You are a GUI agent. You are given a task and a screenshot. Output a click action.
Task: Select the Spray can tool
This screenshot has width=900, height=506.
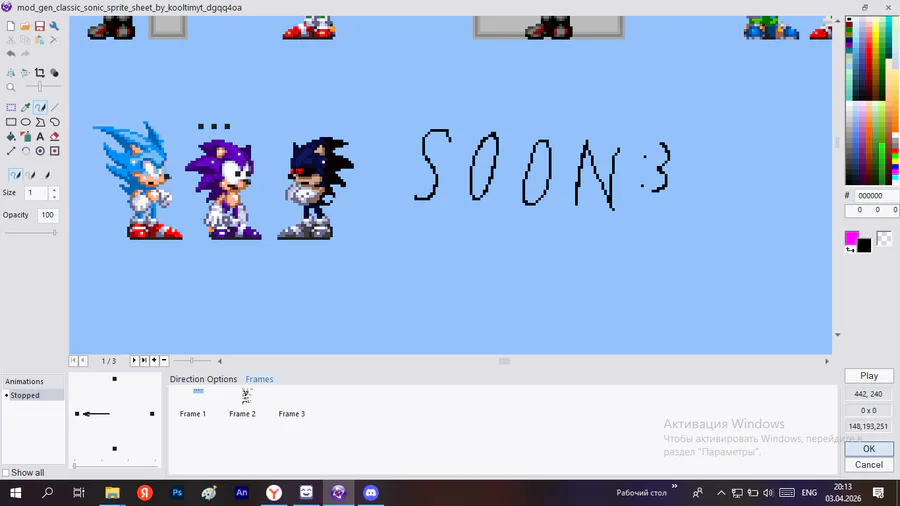coord(25,137)
